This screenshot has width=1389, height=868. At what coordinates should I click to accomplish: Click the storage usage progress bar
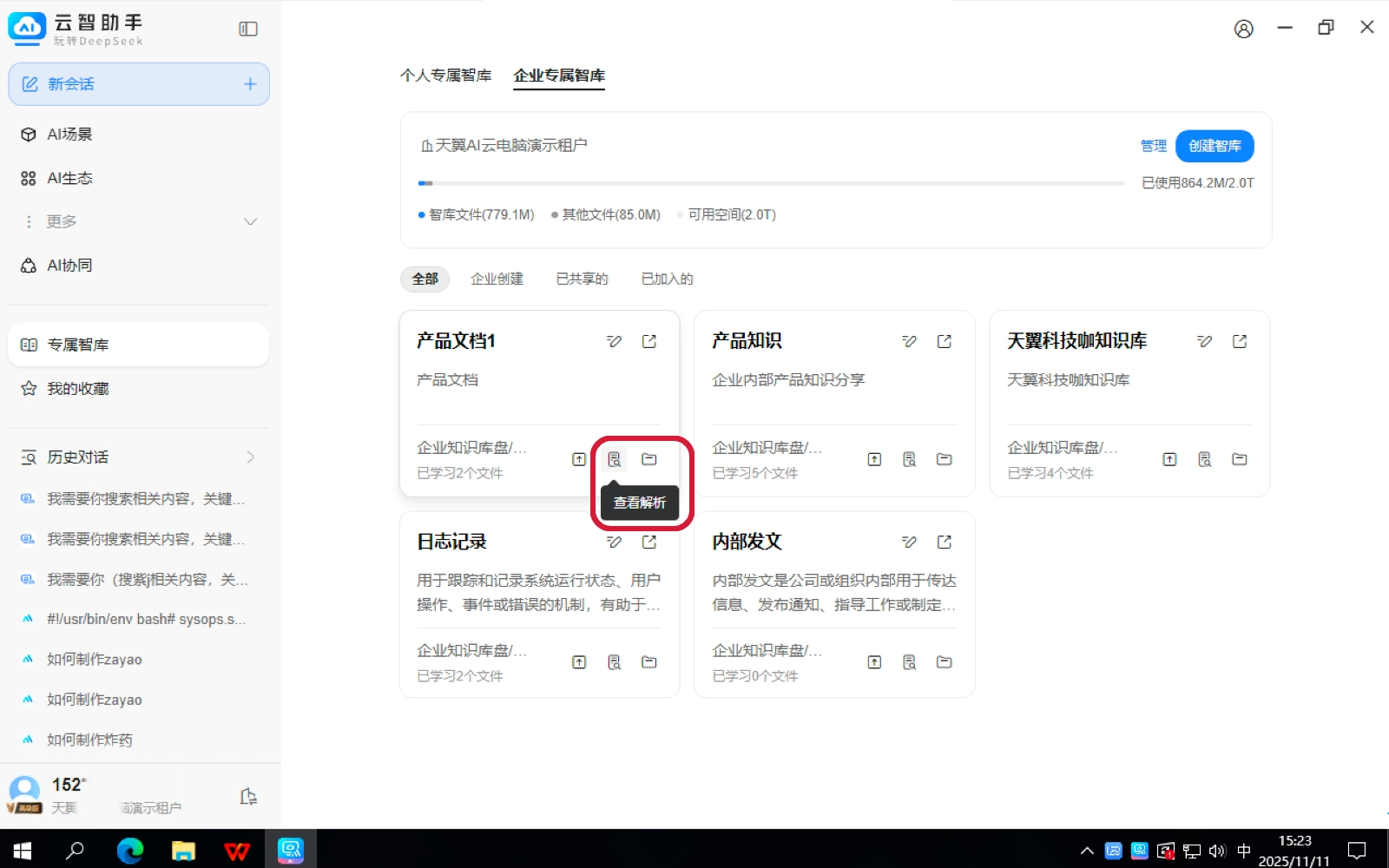tap(770, 183)
